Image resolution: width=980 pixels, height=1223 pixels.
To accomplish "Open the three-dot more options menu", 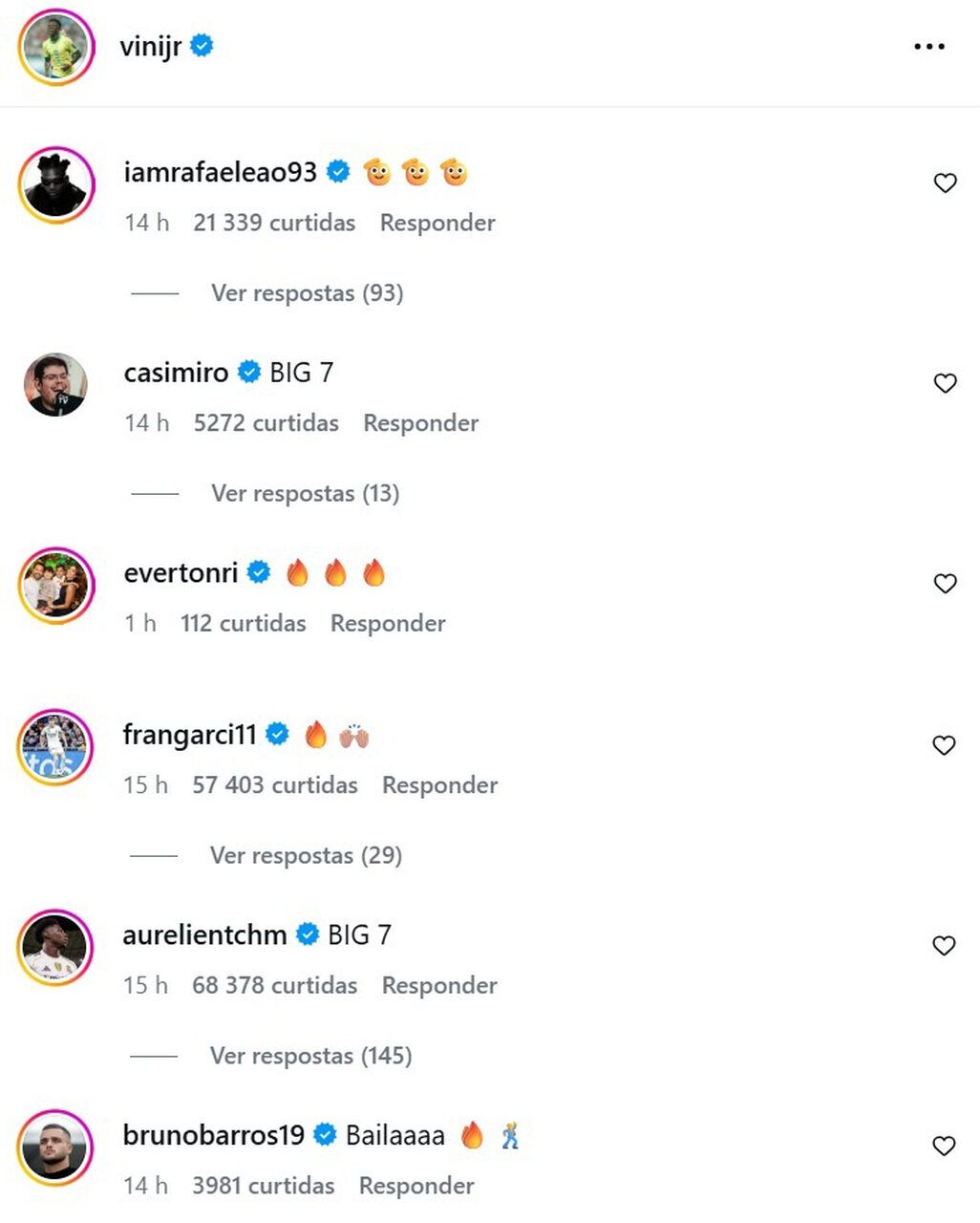I will [x=928, y=47].
